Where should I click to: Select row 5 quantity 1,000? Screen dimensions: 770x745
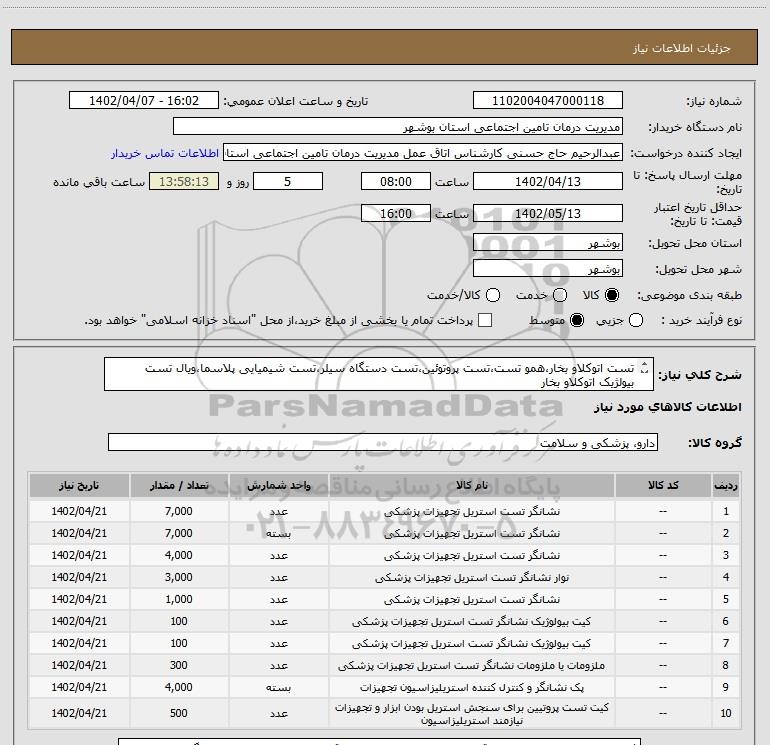pos(179,599)
